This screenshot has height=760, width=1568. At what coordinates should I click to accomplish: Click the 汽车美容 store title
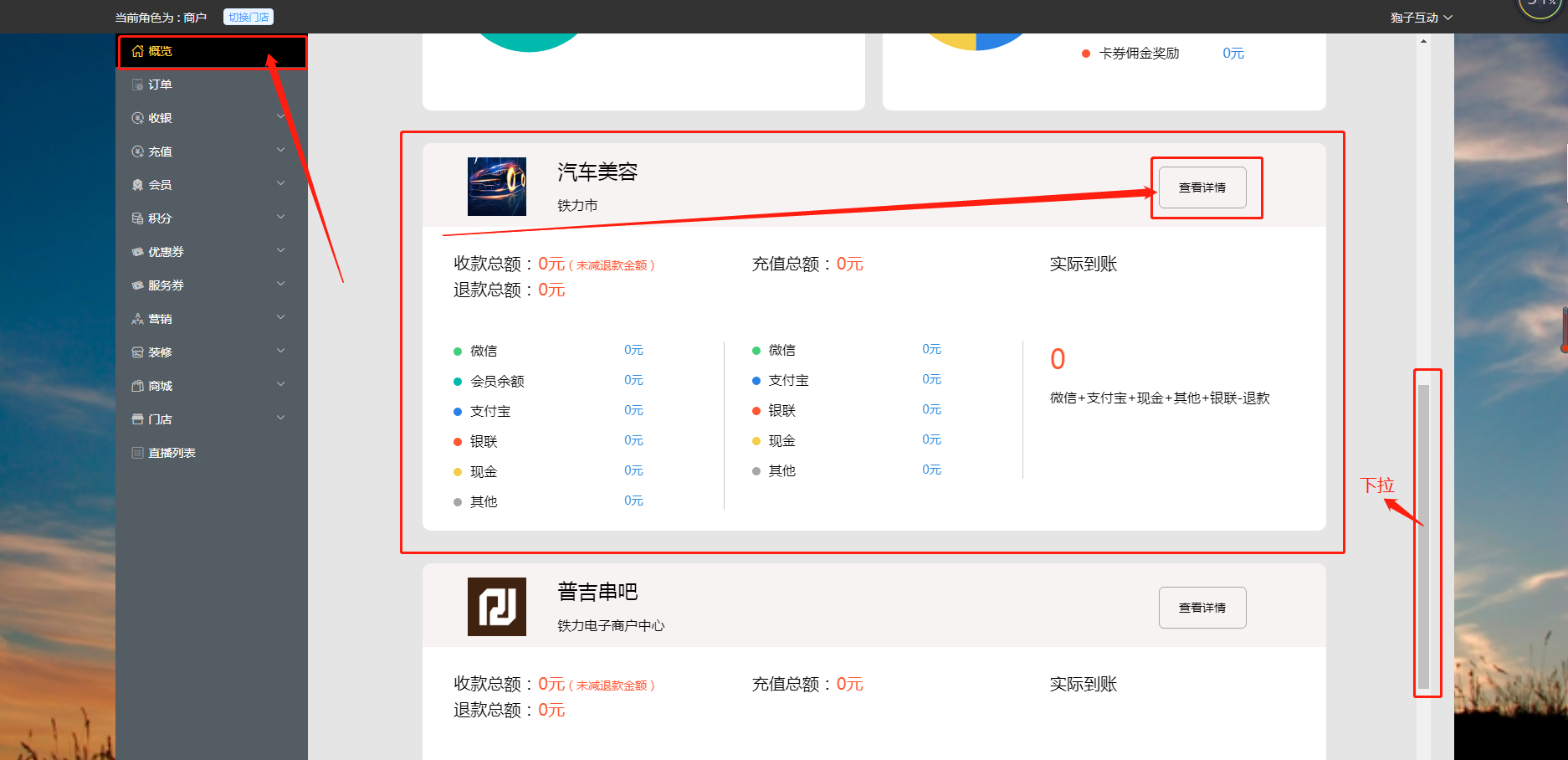[597, 172]
